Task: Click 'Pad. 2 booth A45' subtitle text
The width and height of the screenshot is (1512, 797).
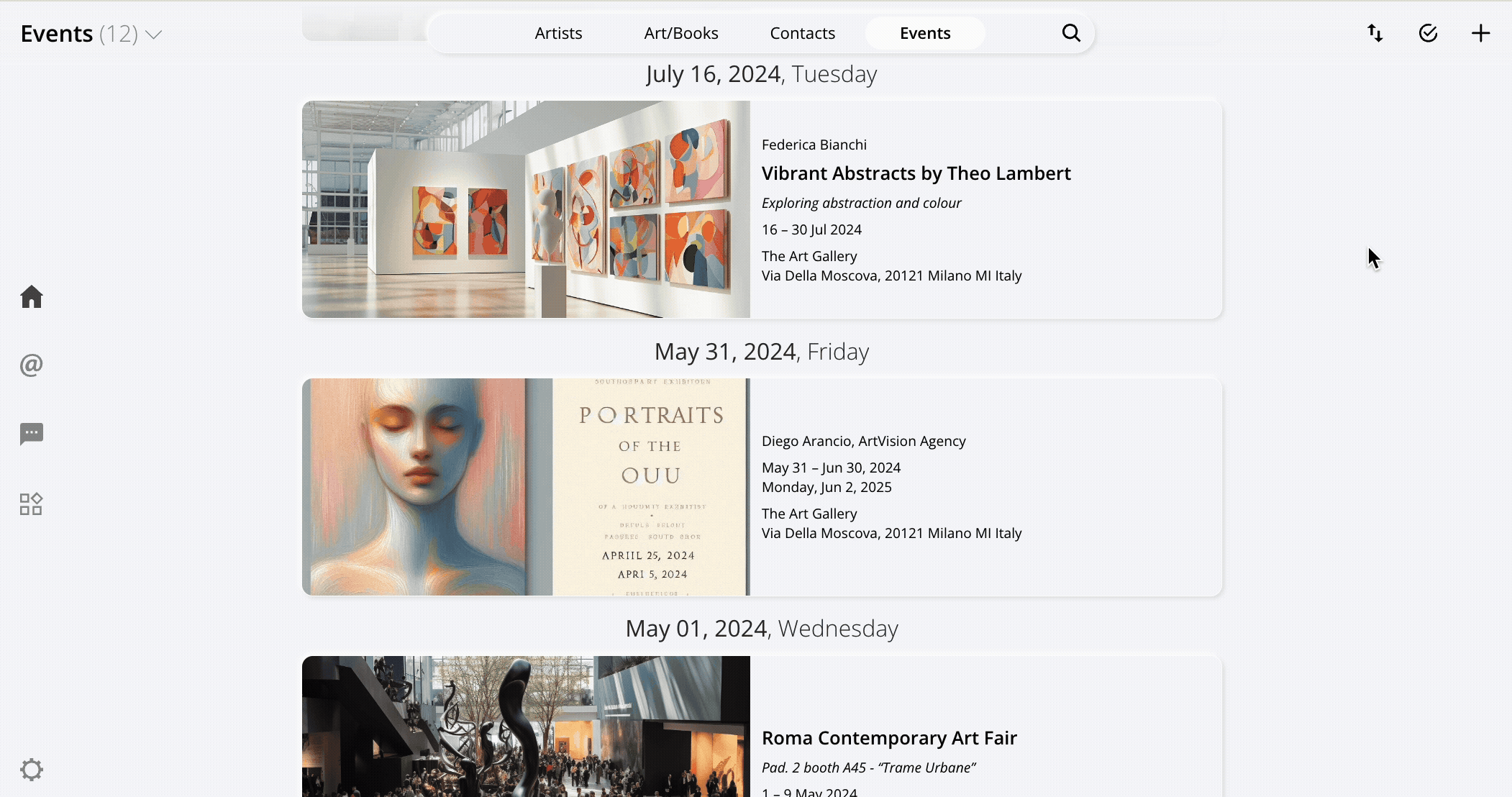Action: click(869, 768)
